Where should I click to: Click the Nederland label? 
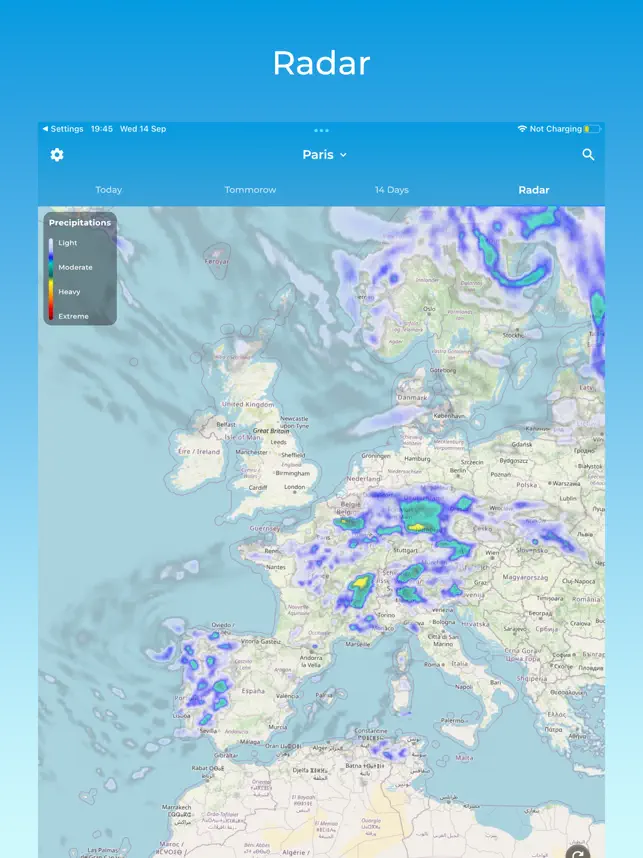point(363,479)
